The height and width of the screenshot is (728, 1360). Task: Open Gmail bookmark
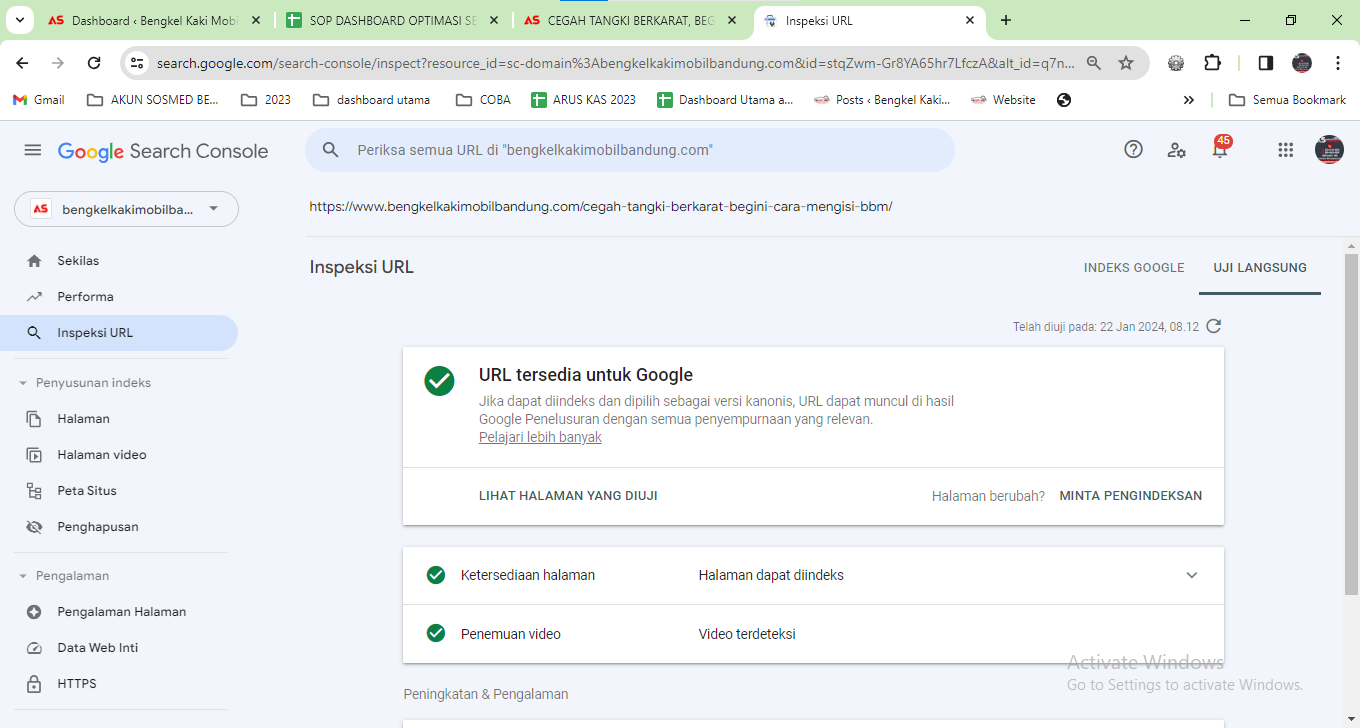pos(38,100)
